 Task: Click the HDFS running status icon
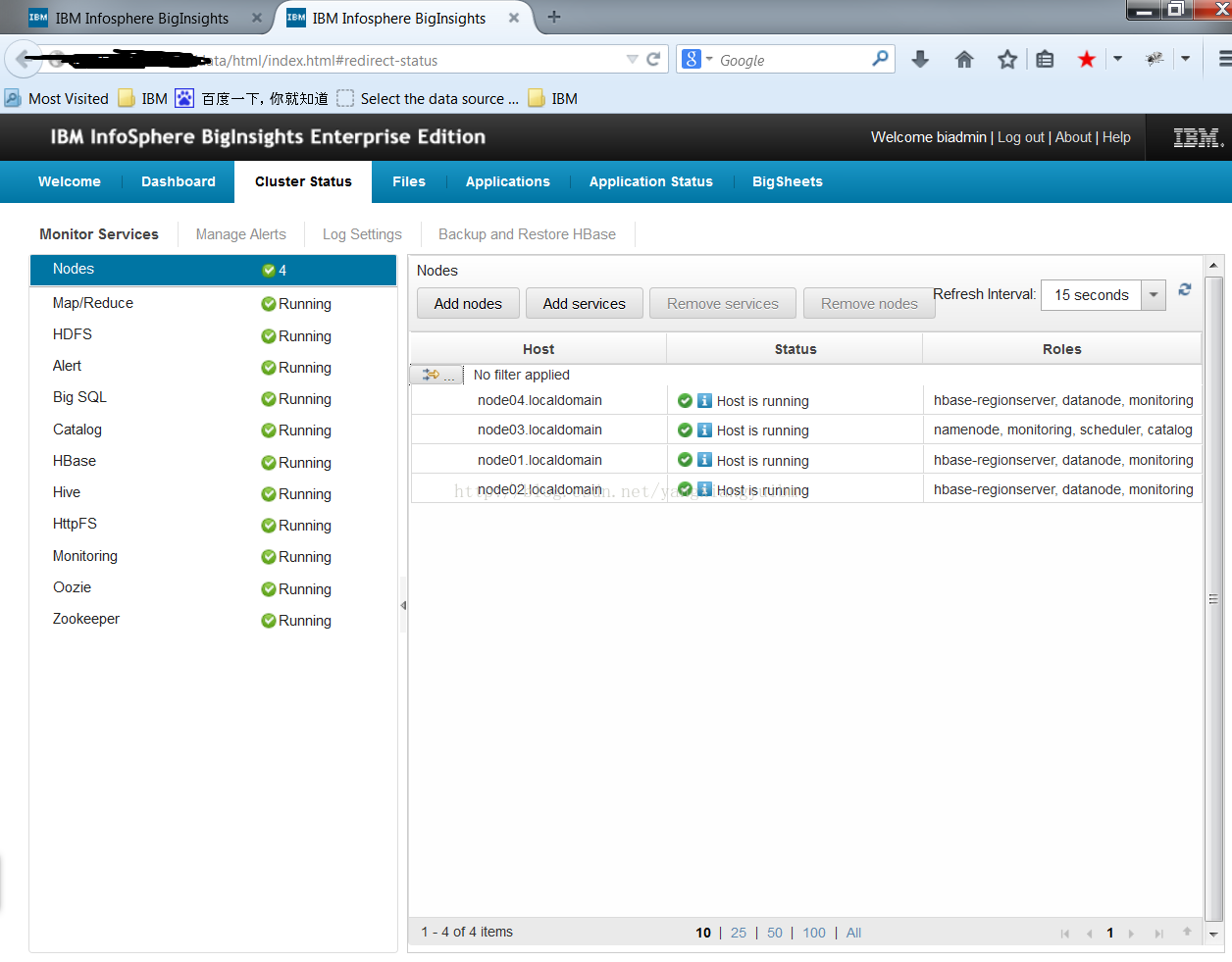coord(268,336)
